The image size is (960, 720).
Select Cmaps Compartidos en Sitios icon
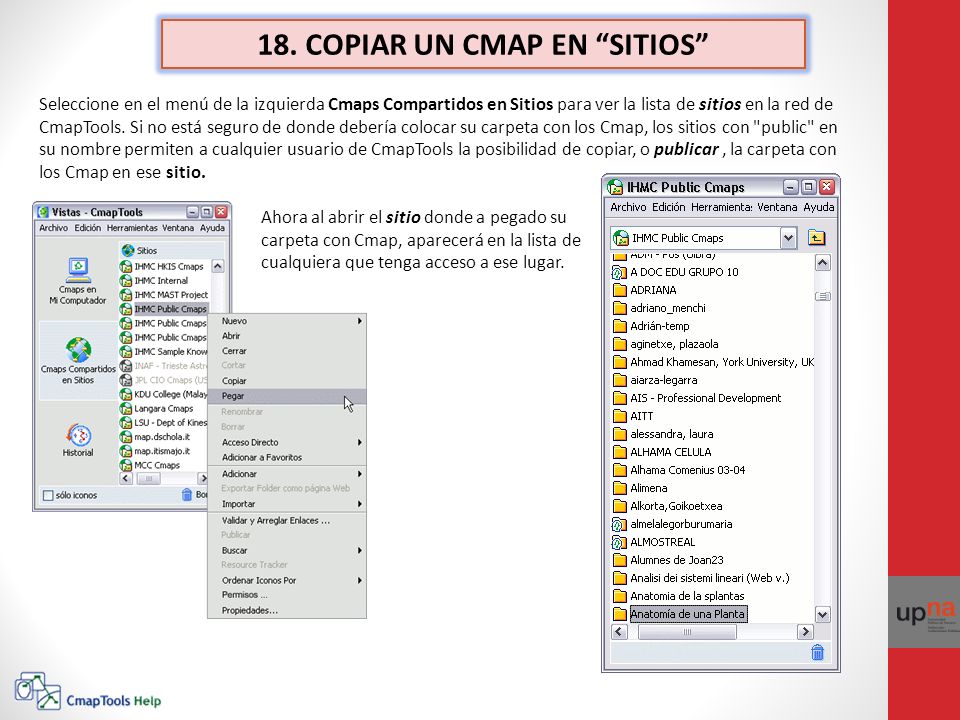pyautogui.click(x=78, y=350)
